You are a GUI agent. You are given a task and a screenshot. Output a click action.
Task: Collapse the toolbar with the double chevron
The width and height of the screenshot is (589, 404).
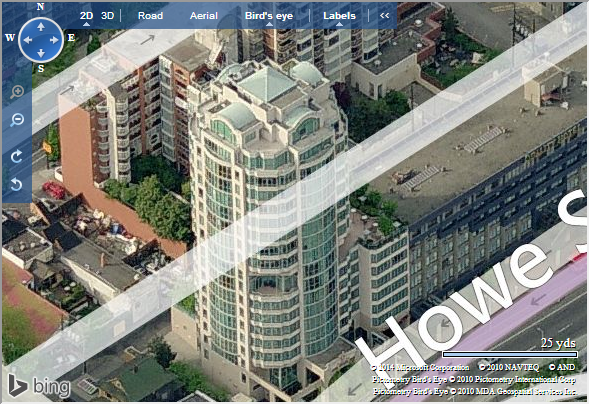pyautogui.click(x=384, y=15)
